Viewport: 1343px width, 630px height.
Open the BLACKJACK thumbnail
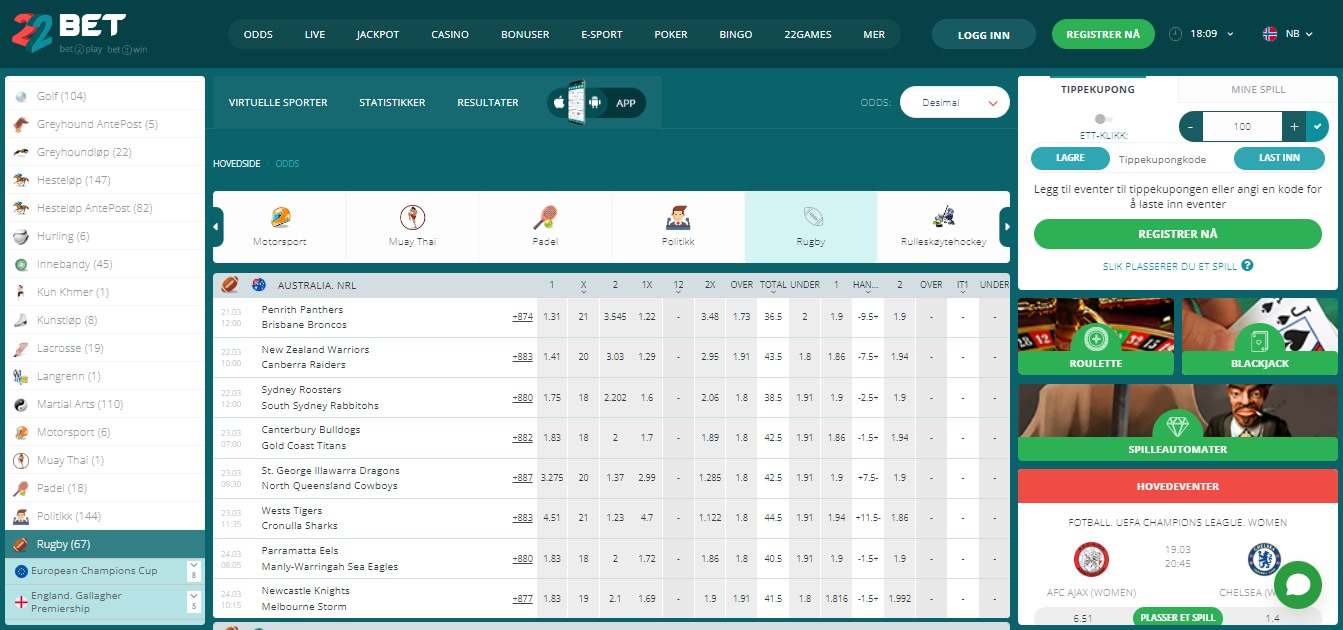click(x=1260, y=339)
